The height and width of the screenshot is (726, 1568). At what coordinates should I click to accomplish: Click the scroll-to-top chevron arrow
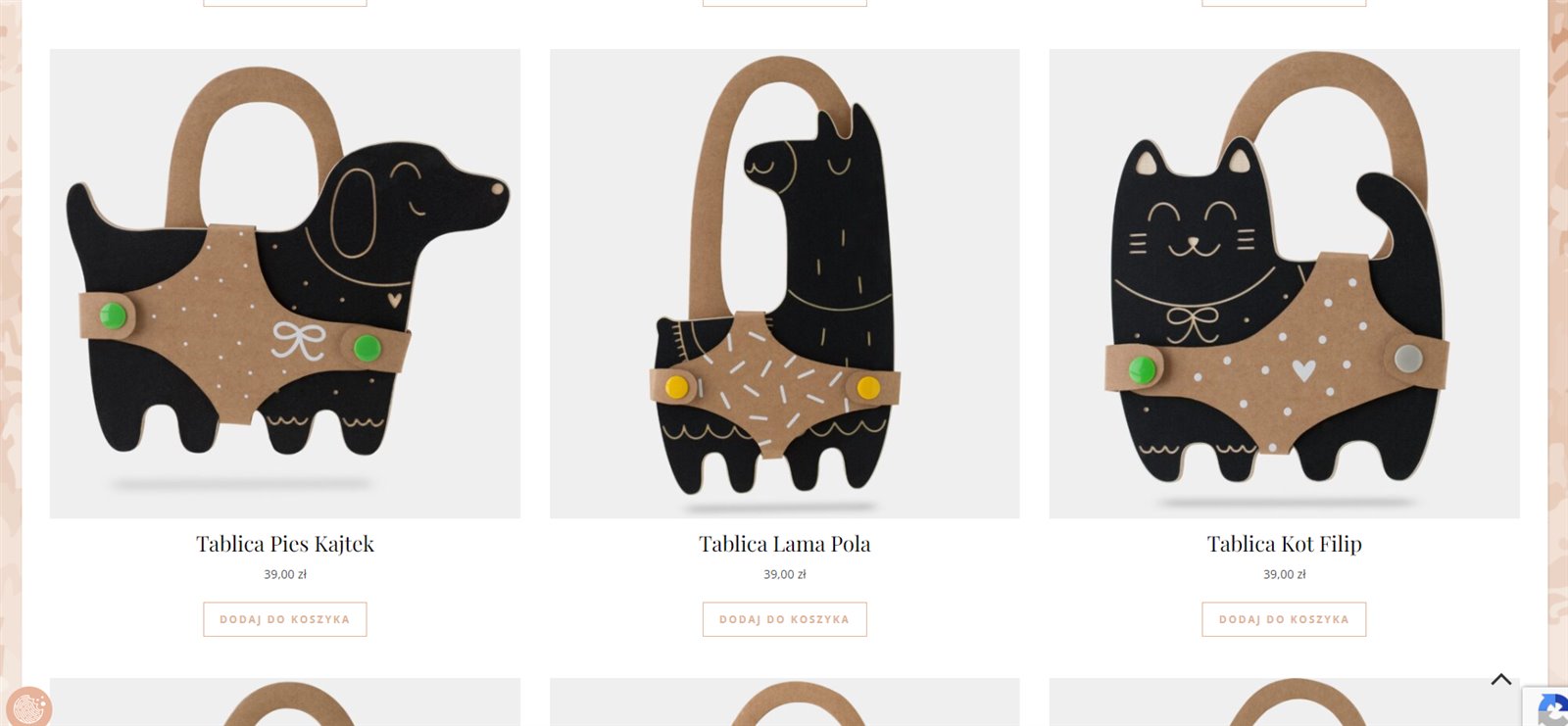pos(1500,679)
